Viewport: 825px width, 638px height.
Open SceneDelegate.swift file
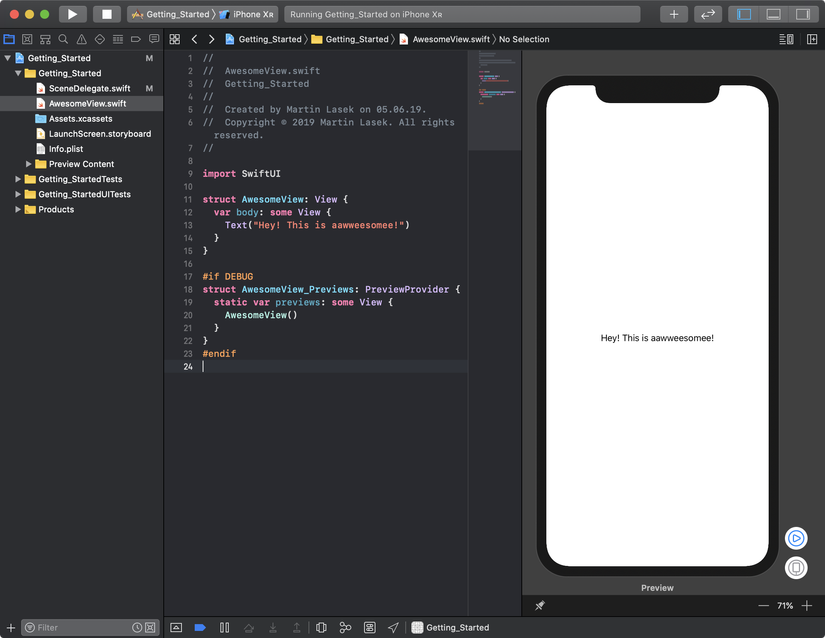89,89
